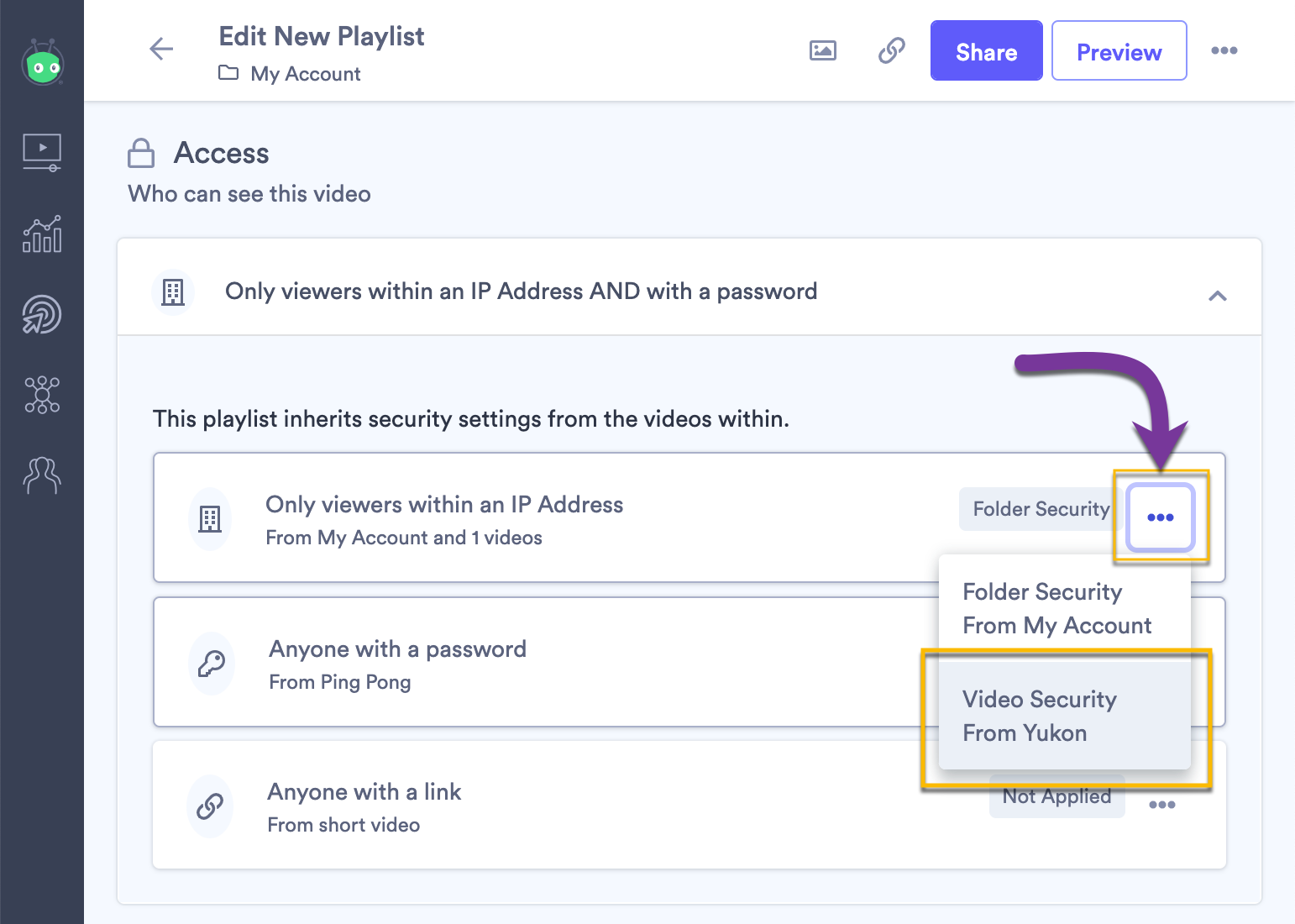Open the target click sidebar icon

click(x=42, y=314)
